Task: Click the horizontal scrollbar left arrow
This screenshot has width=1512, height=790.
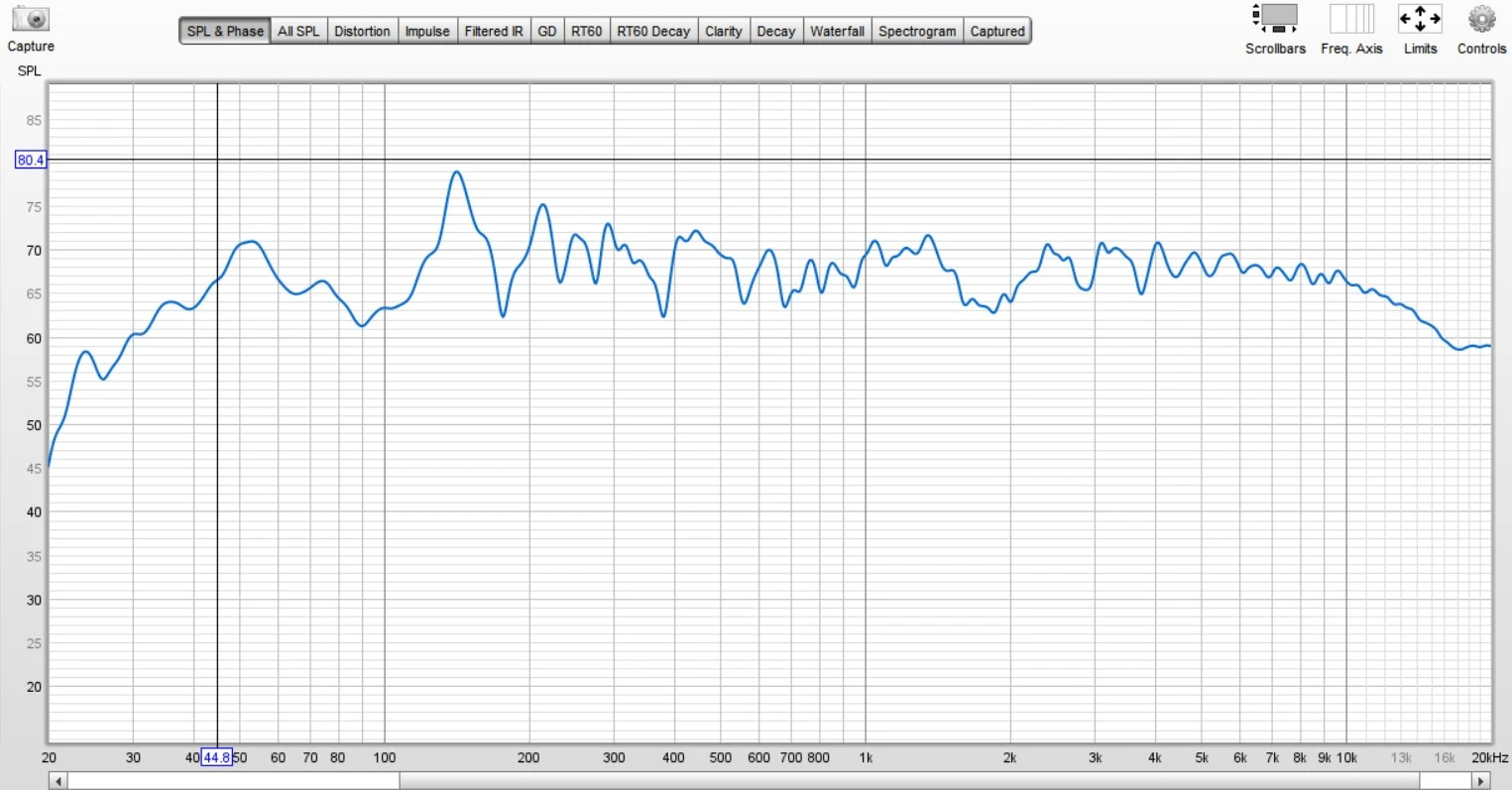Action: [x=58, y=781]
